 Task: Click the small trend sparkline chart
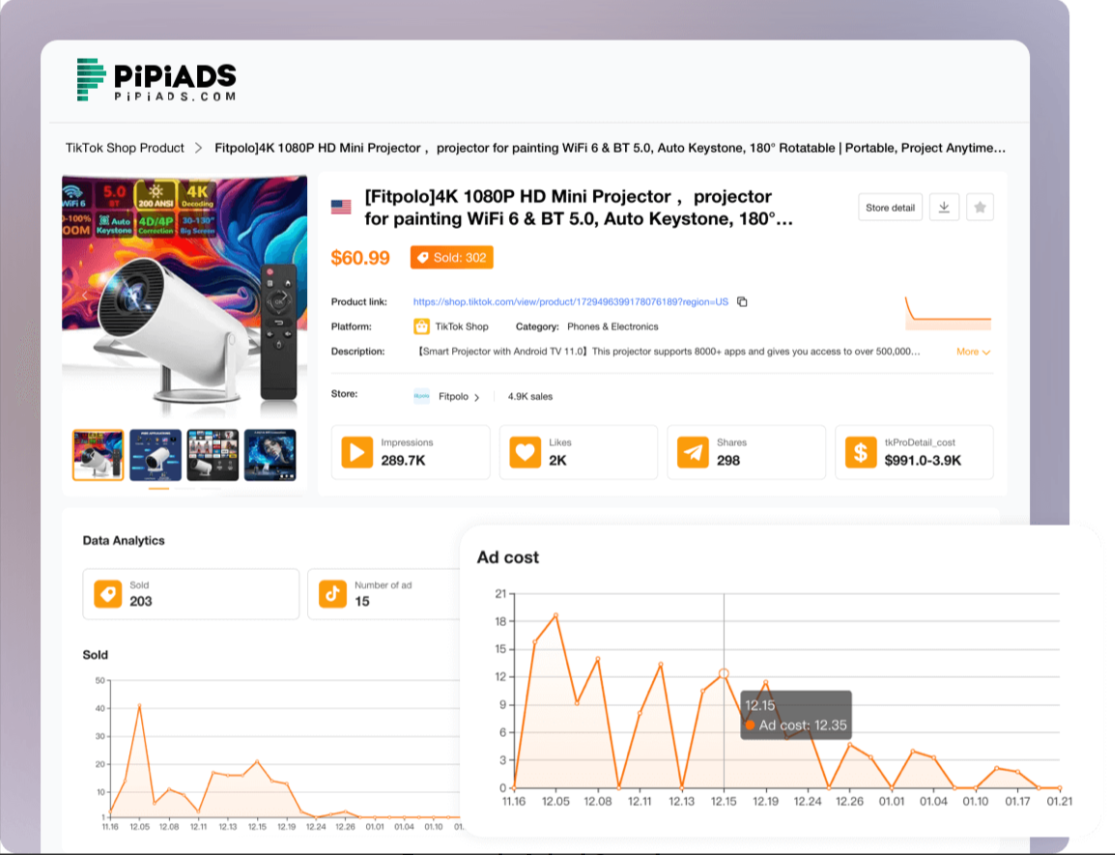point(948,313)
